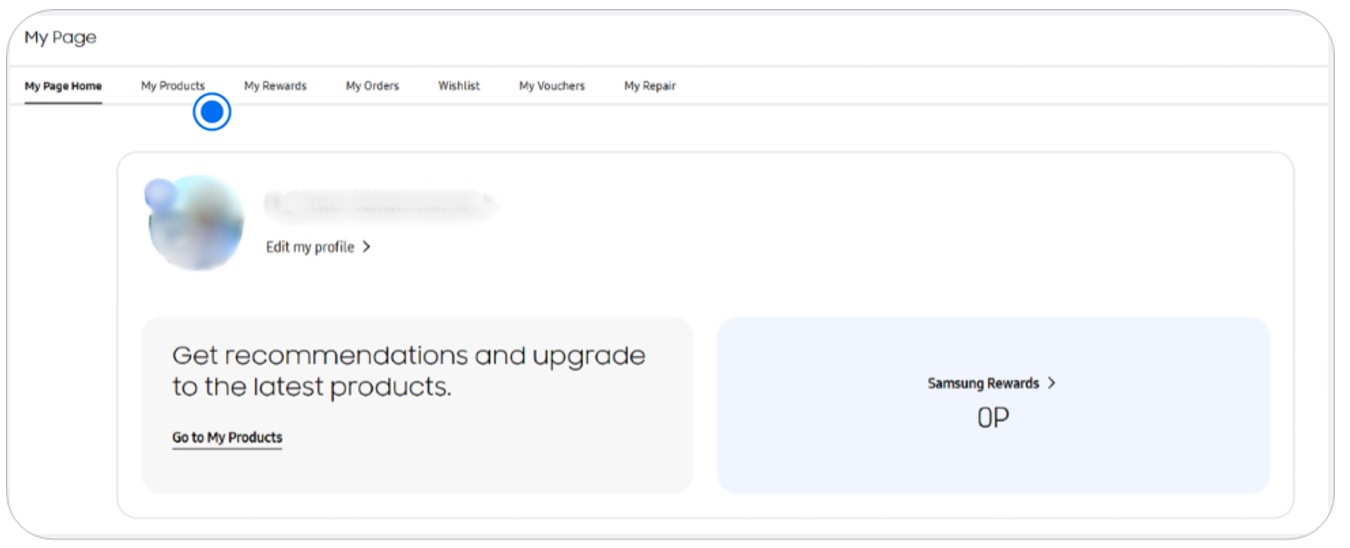Open the Samsung Rewards link

(x=983, y=383)
